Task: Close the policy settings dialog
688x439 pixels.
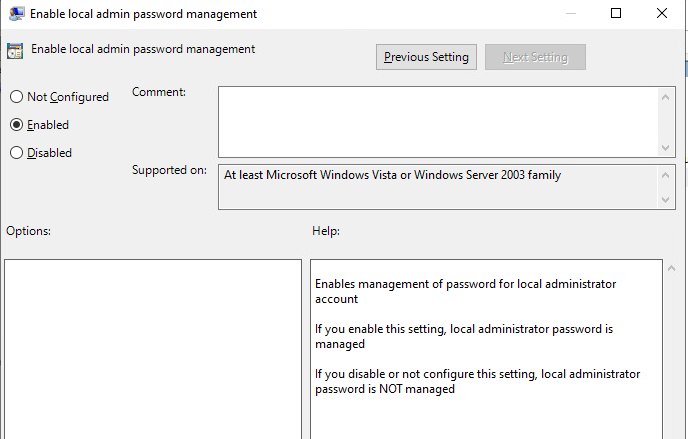Action: [x=661, y=14]
